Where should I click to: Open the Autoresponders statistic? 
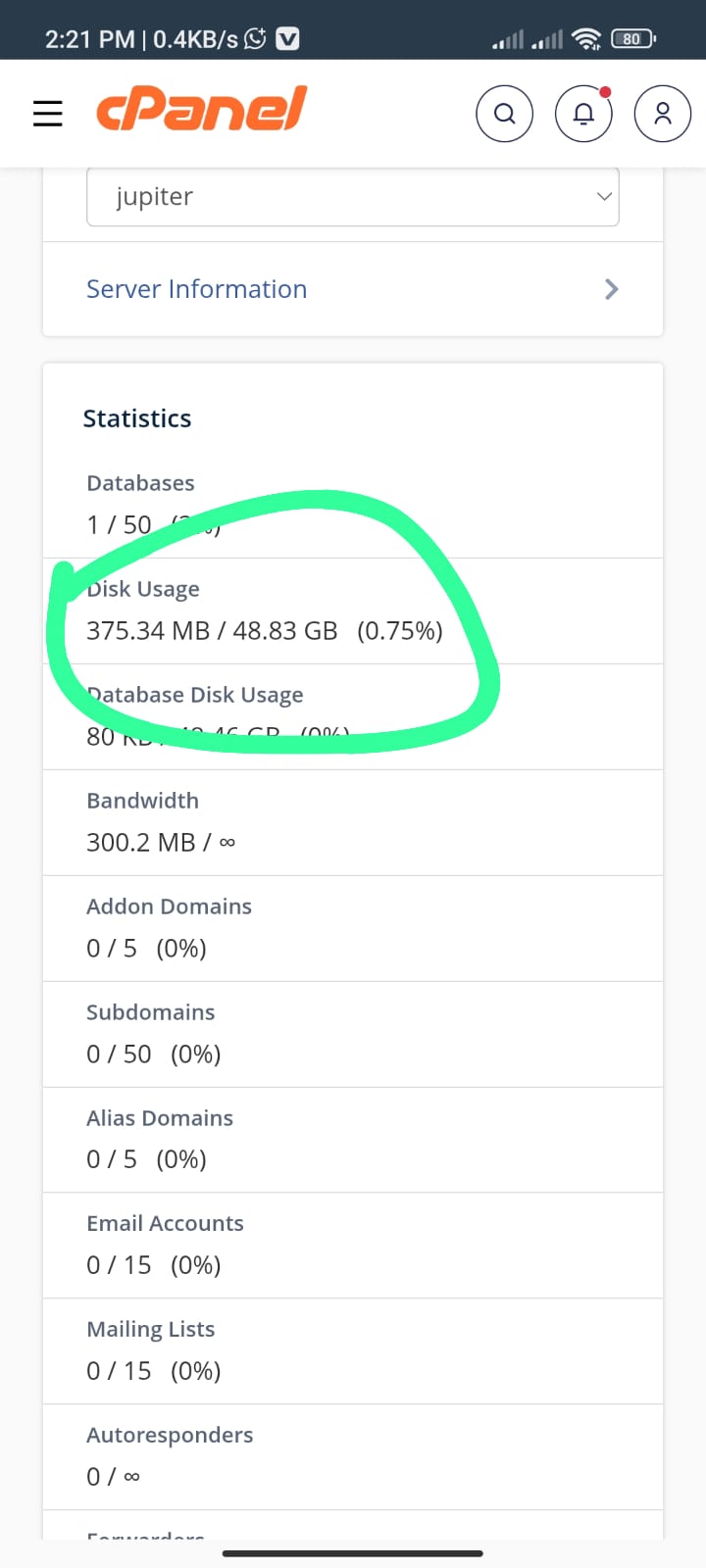[x=353, y=1457]
